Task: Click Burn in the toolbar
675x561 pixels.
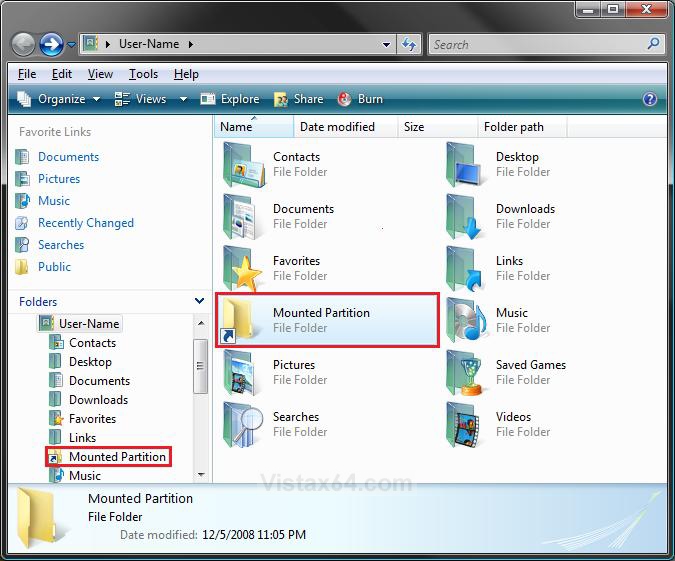Action: 360,99
